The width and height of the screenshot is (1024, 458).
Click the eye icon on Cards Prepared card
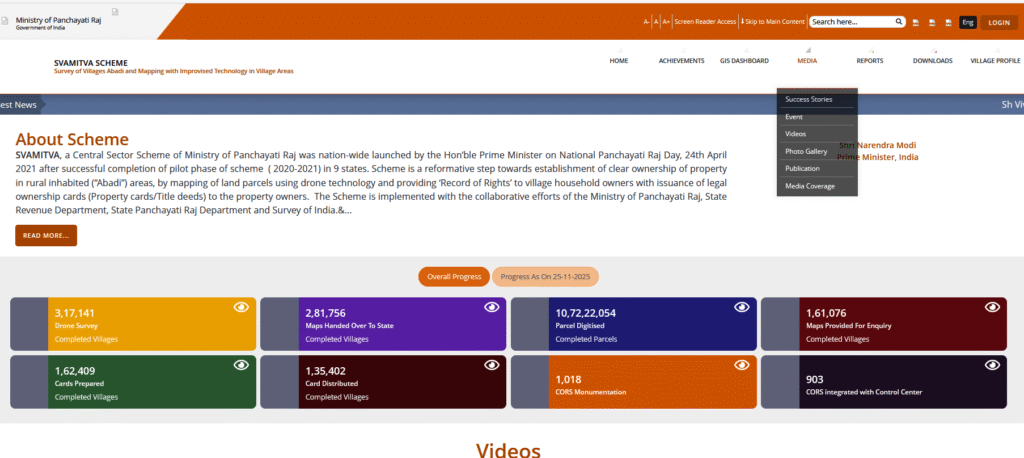[x=242, y=365]
